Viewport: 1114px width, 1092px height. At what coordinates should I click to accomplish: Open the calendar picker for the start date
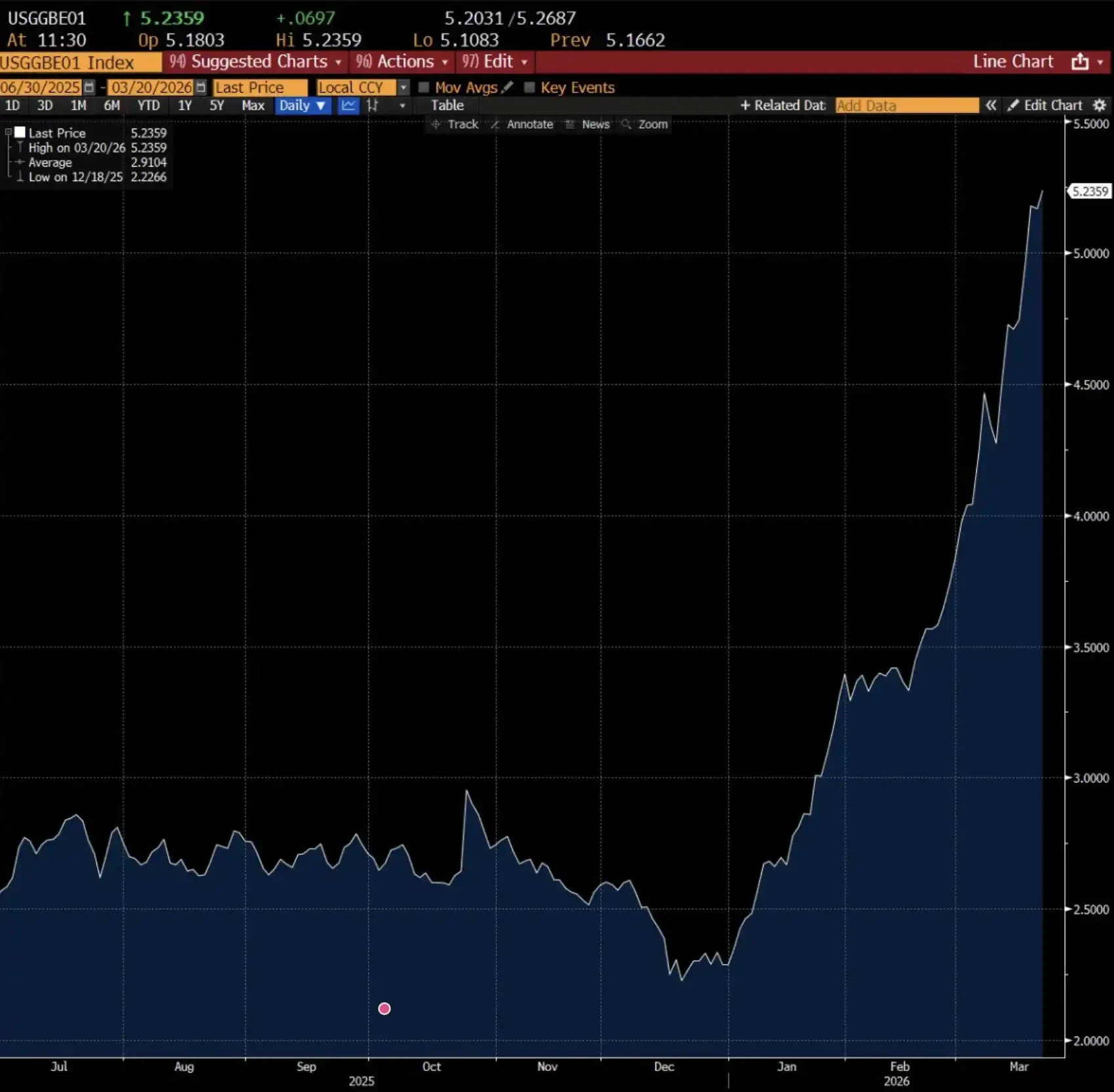pos(89,87)
